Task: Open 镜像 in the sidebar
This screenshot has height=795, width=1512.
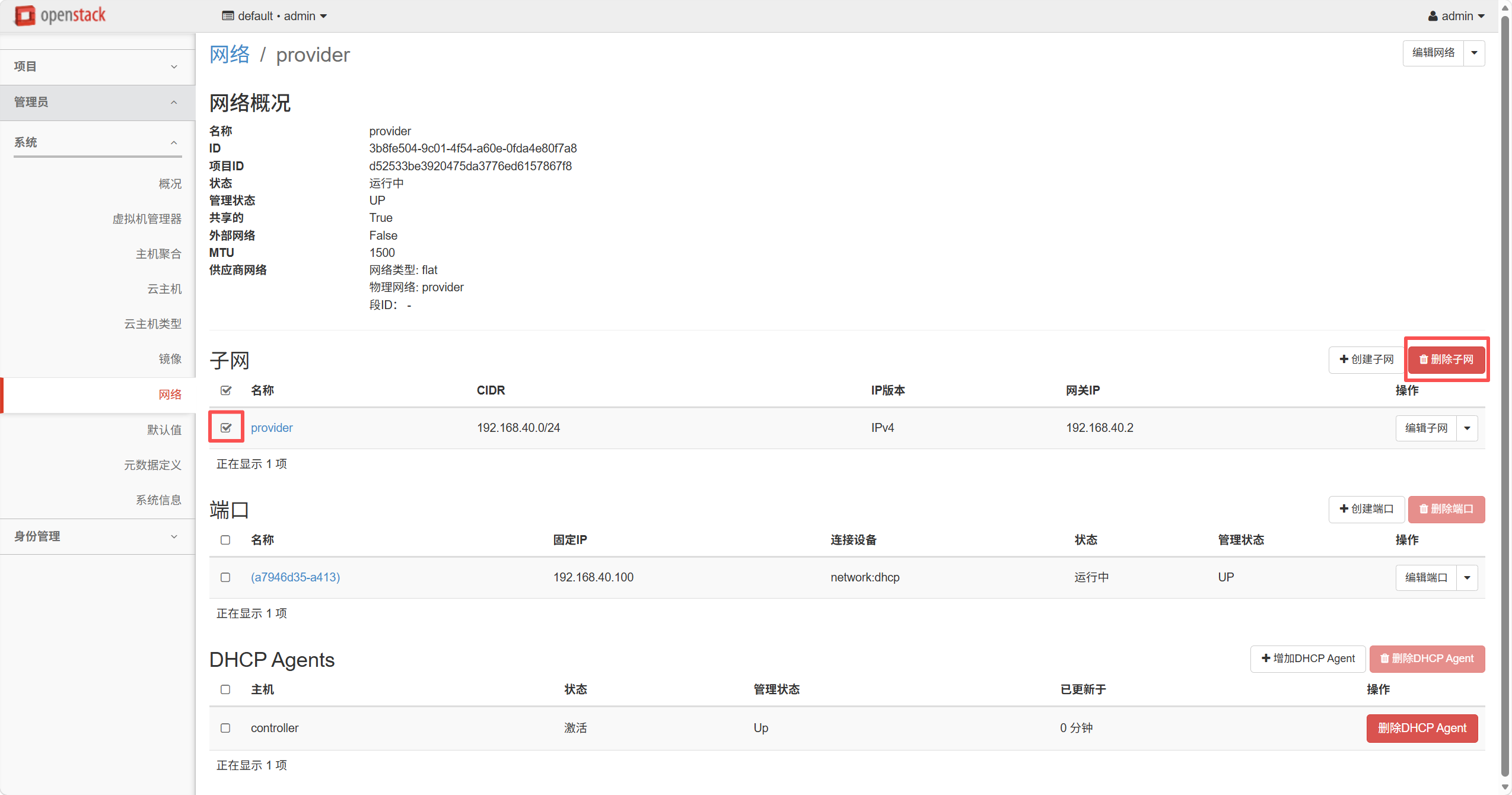Action: click(170, 359)
